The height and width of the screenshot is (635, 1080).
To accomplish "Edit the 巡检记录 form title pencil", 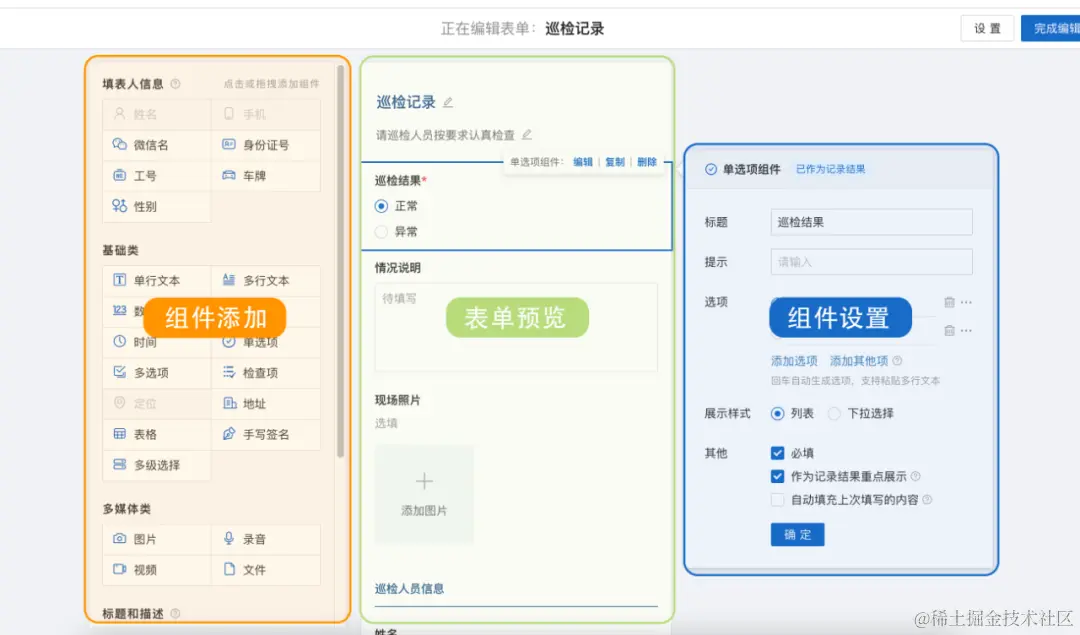I will 448,103.
